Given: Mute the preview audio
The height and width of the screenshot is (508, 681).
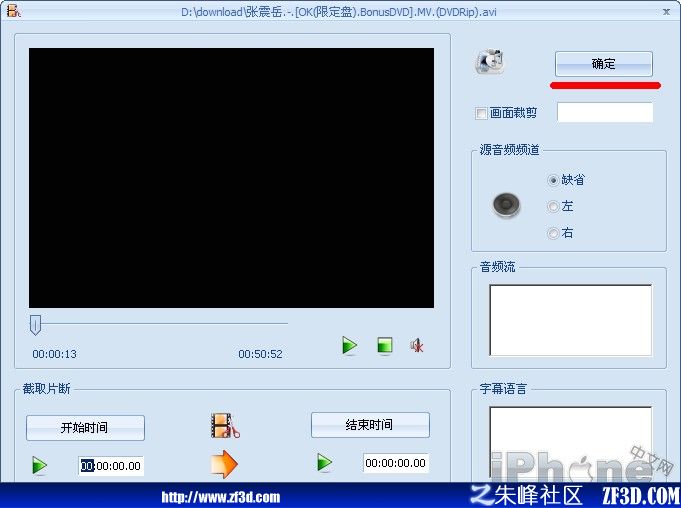Looking at the screenshot, I should click(x=417, y=346).
